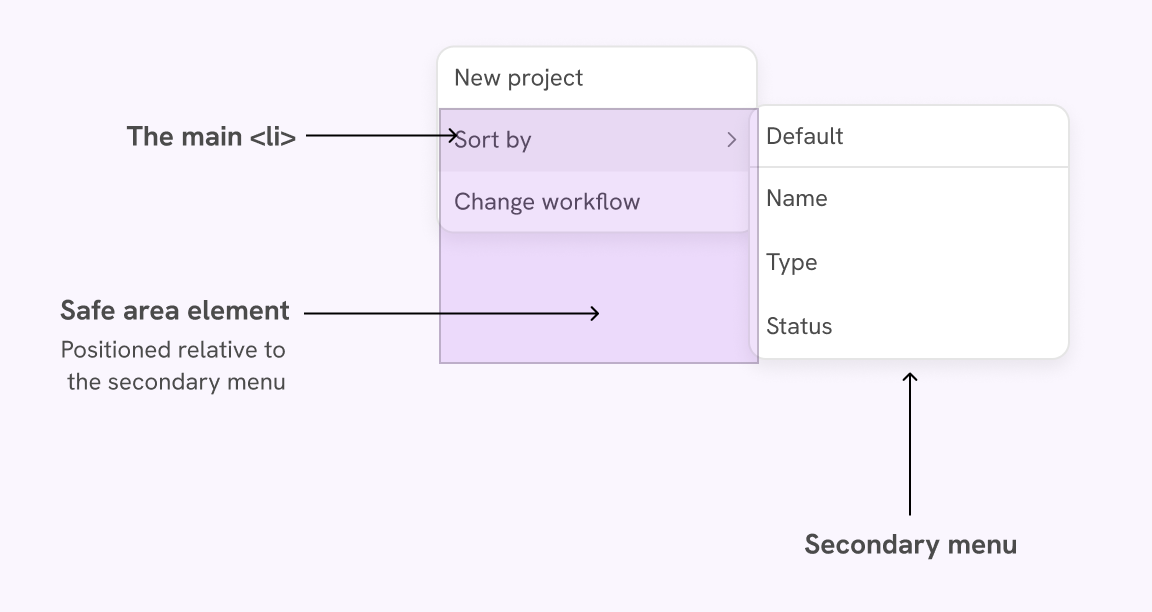Click the "Positioned relative to" caption line
Screen dimensions: 1152x612
point(173,350)
